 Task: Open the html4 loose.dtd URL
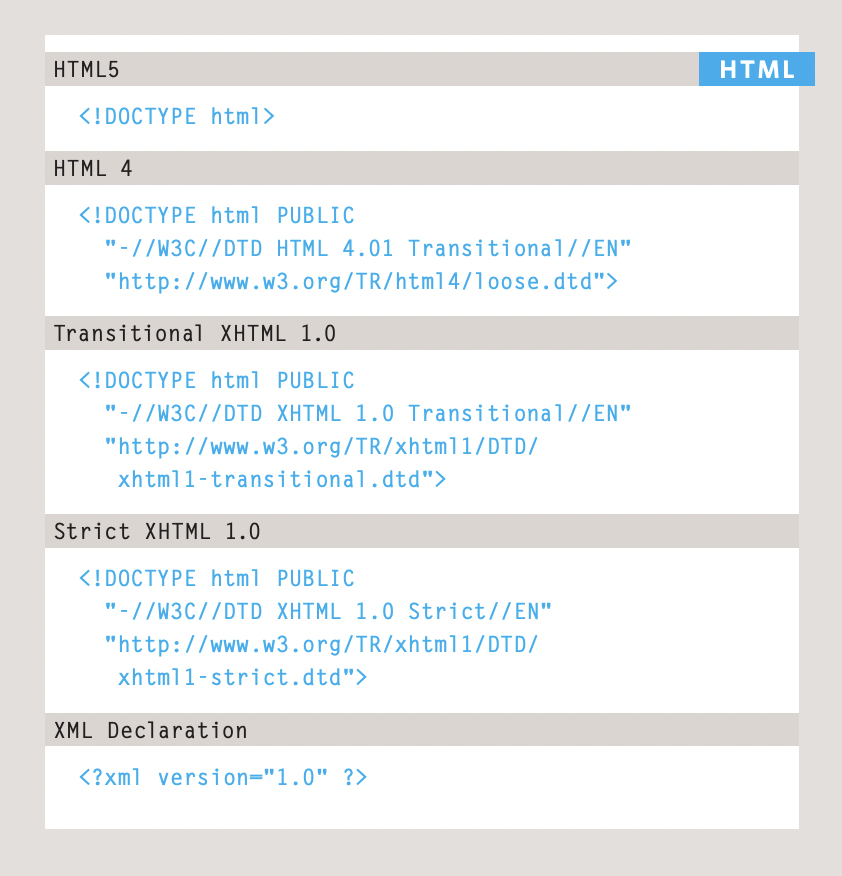(x=361, y=282)
